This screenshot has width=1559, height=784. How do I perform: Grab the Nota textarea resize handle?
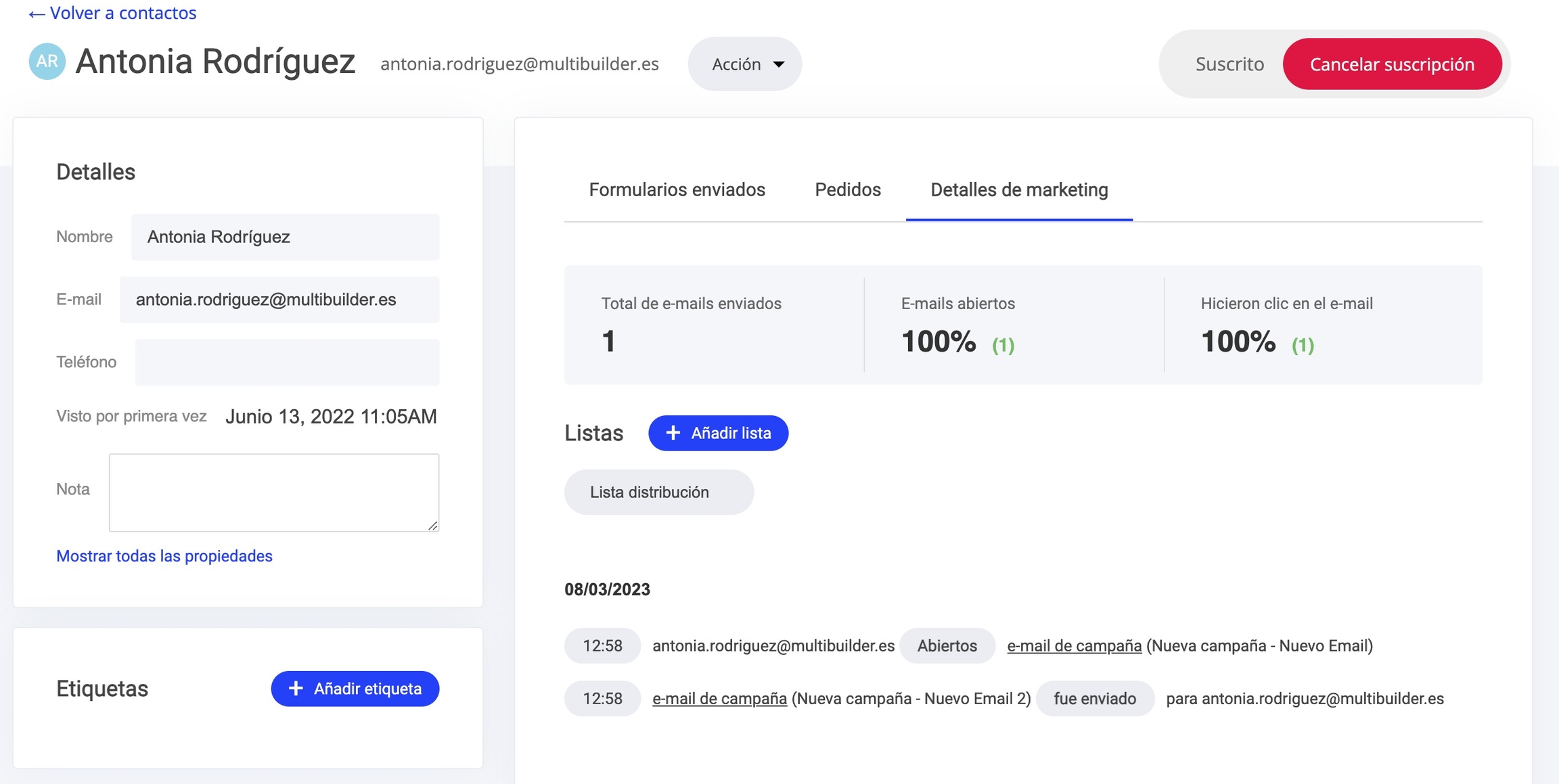pos(433,526)
